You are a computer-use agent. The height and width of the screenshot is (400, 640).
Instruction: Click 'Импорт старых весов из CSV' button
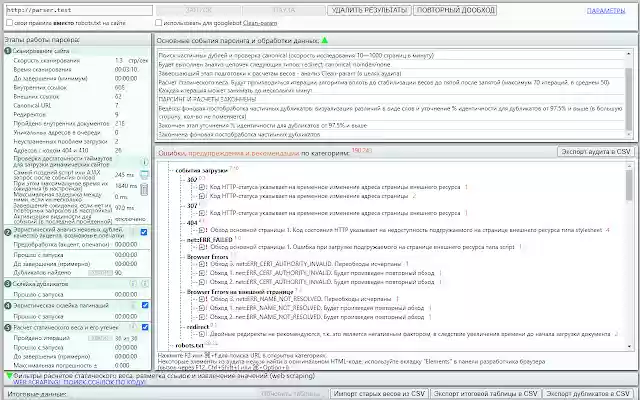pos(379,394)
